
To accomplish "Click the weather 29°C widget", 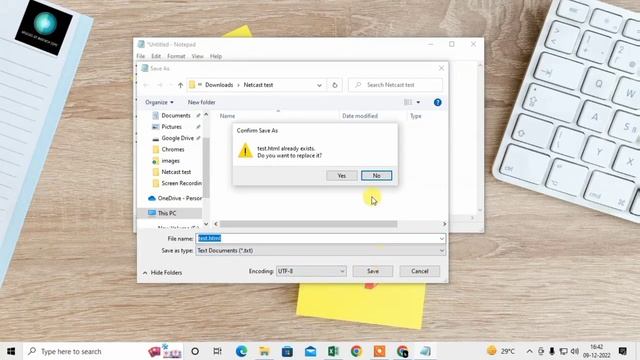I will click(x=501, y=351).
